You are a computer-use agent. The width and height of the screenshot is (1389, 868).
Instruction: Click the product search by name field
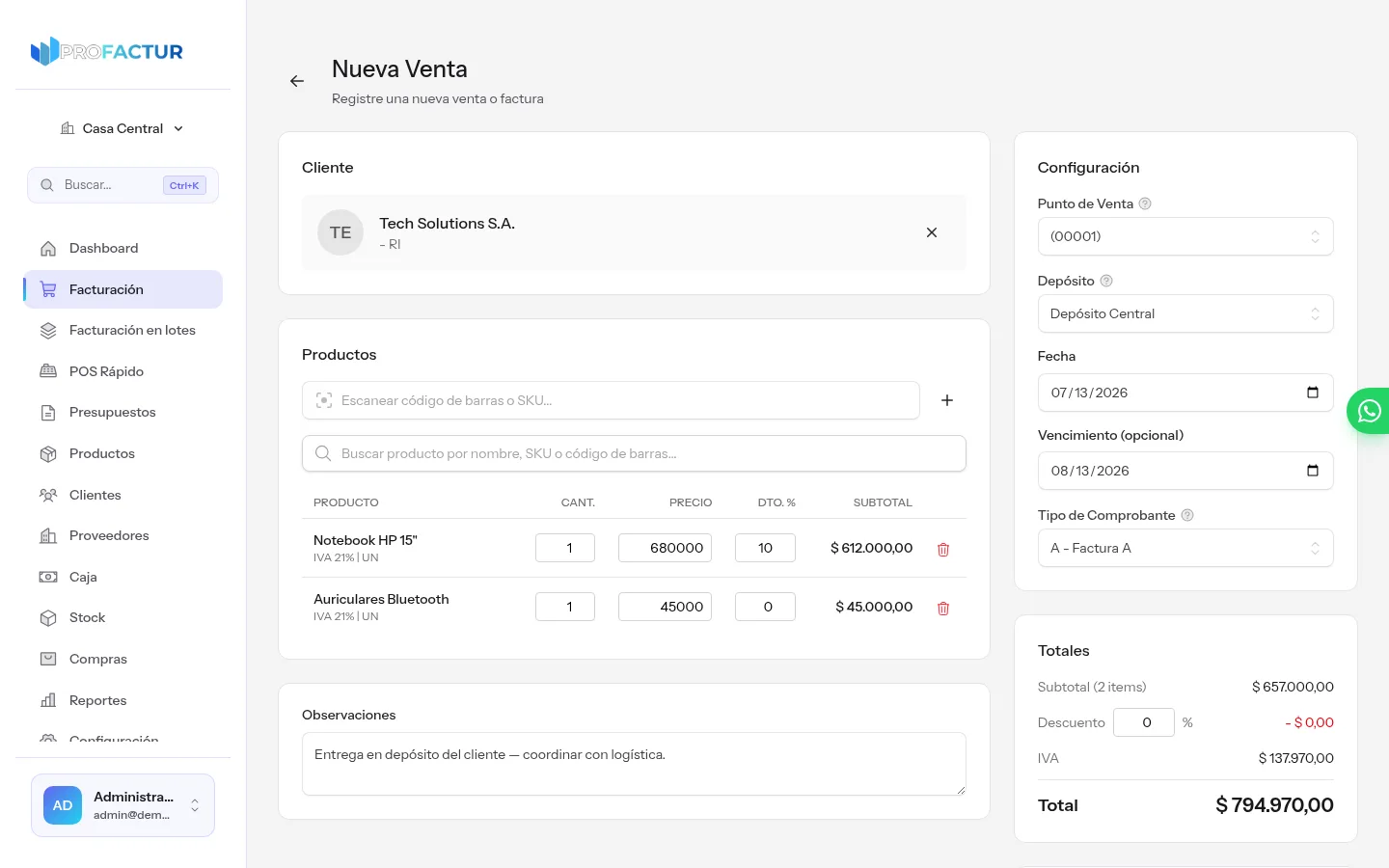pos(634,453)
